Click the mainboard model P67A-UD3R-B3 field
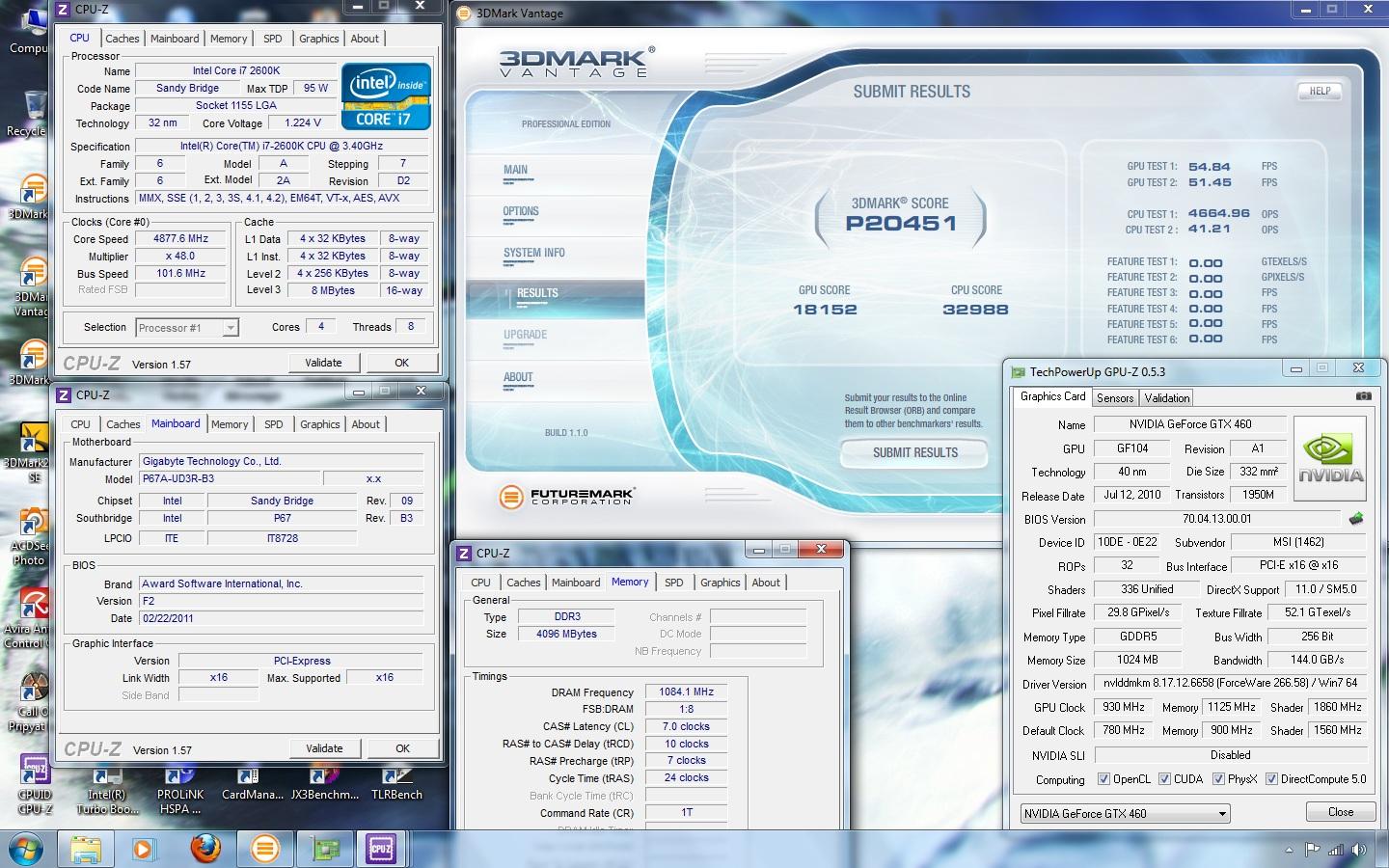This screenshot has width=1389, height=868. 230,479
